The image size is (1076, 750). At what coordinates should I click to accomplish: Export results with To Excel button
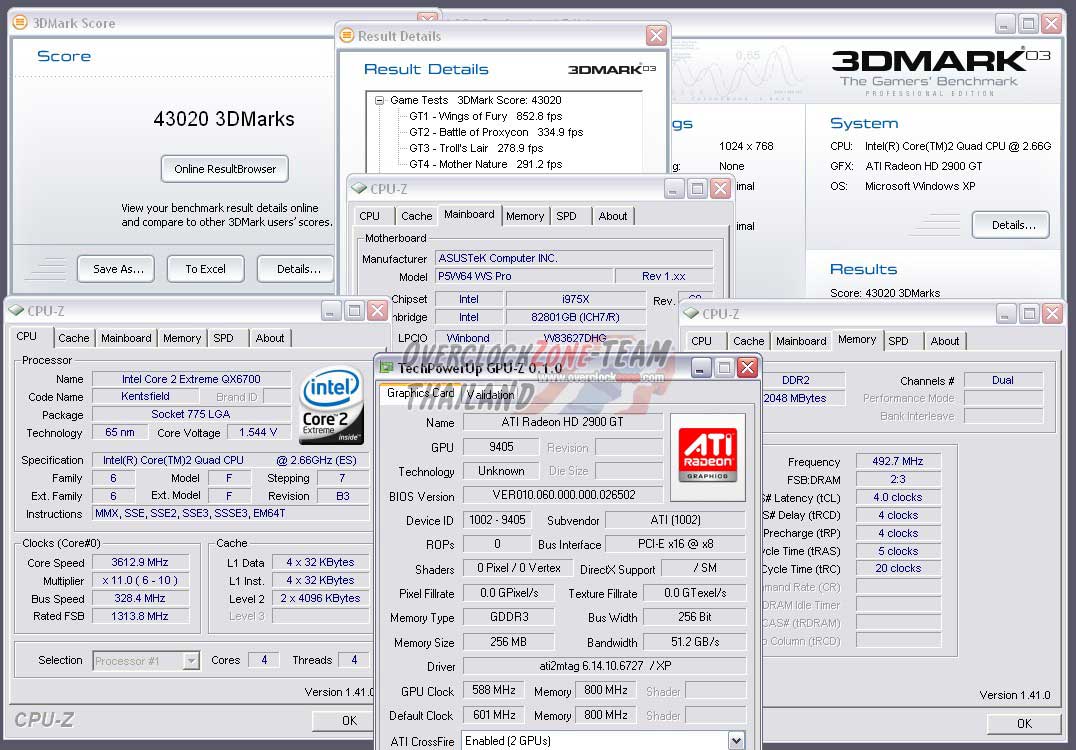tap(205, 269)
